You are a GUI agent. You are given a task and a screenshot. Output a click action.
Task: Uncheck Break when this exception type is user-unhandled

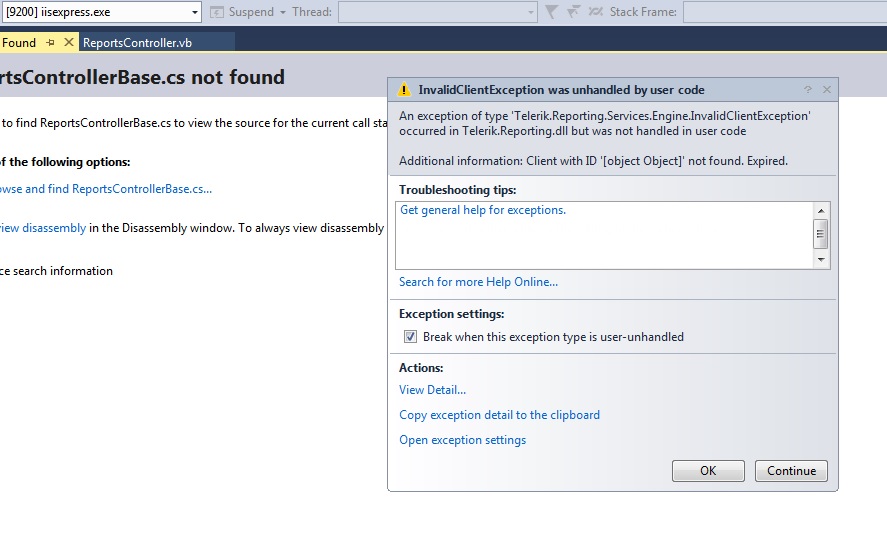pos(410,337)
